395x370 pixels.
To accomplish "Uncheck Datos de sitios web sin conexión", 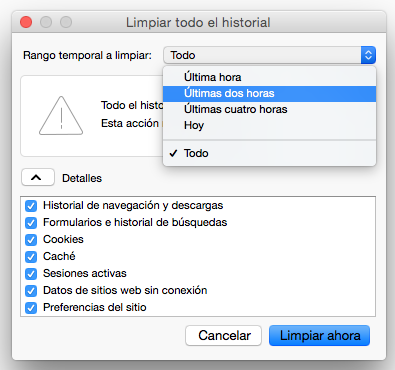I will click(x=31, y=291).
